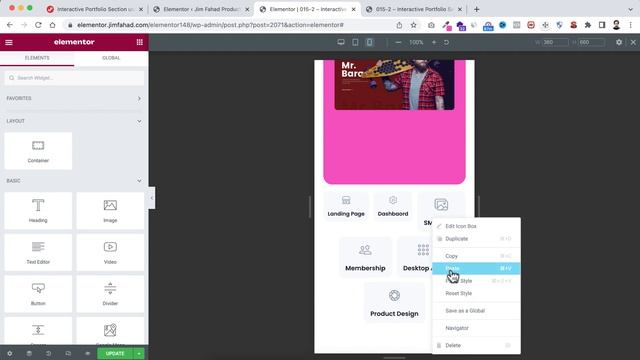
Task: Open the widgets grid icon in header
Action: point(140,42)
